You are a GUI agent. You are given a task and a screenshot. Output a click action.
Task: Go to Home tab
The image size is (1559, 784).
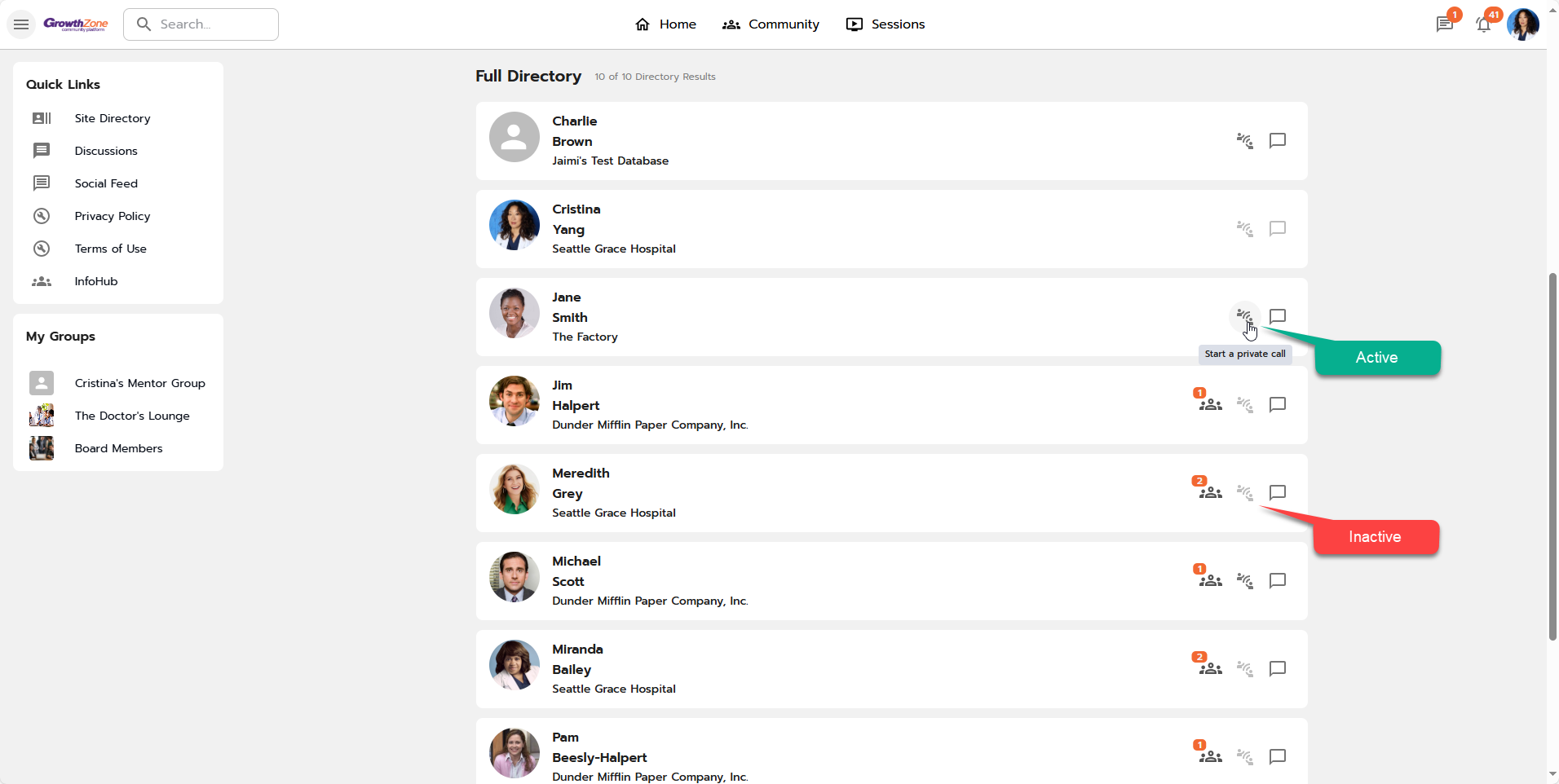pos(665,24)
